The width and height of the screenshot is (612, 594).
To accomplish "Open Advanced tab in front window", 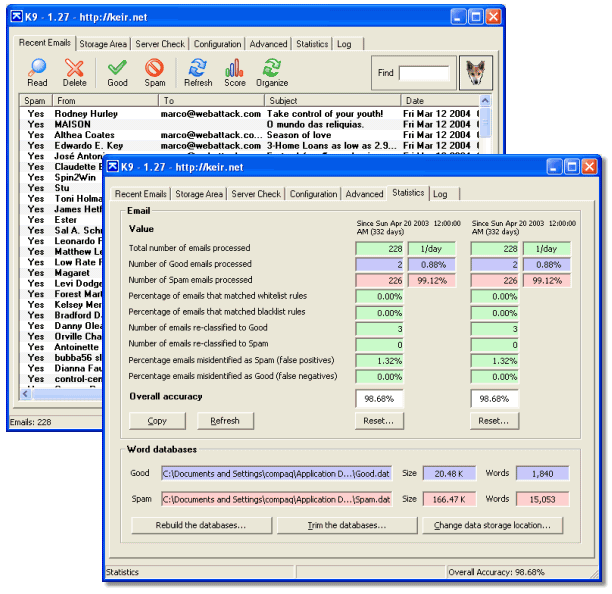I will [364, 194].
